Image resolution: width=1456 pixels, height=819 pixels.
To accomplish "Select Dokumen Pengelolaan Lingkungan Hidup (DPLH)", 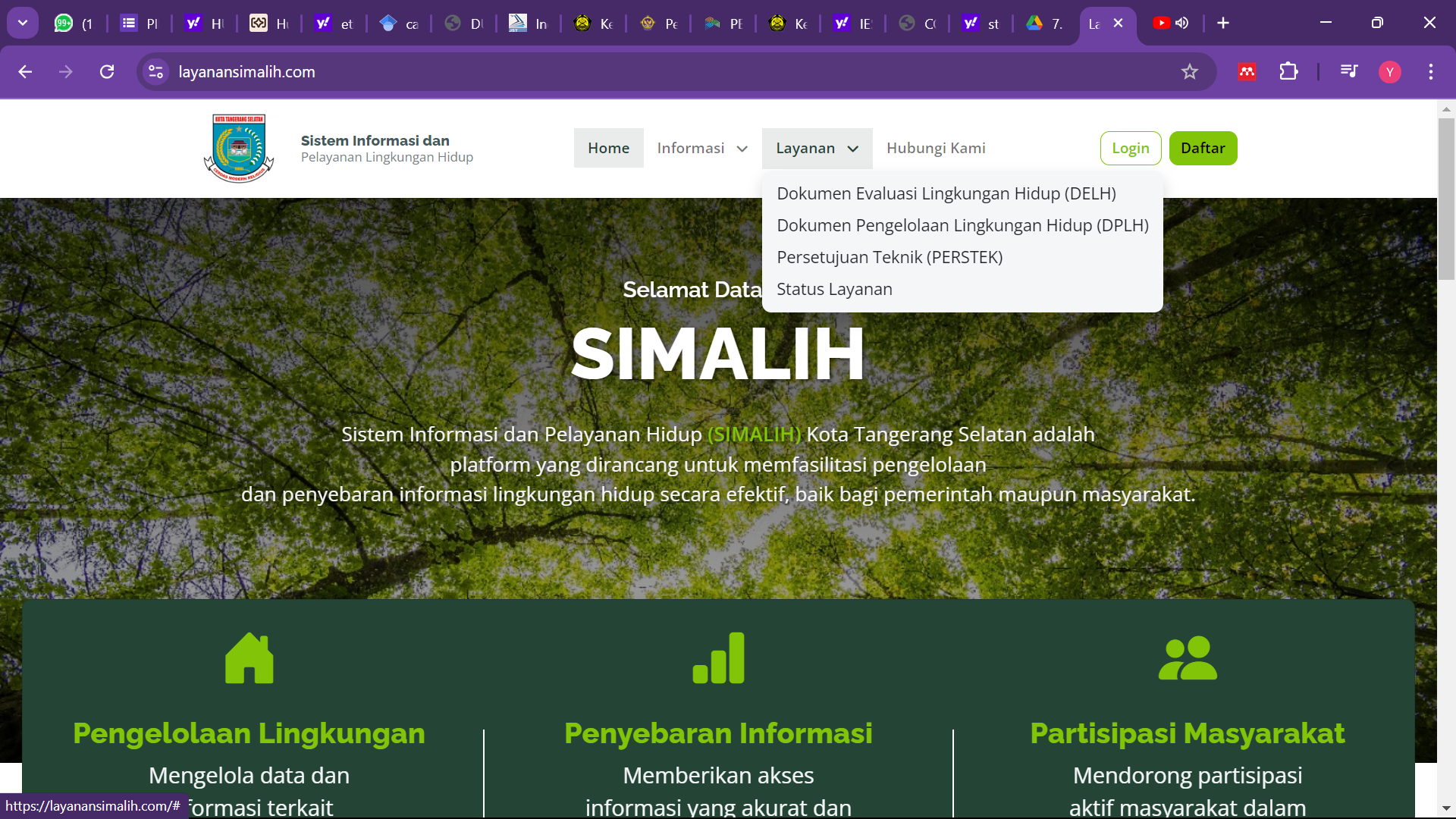I will (x=962, y=225).
